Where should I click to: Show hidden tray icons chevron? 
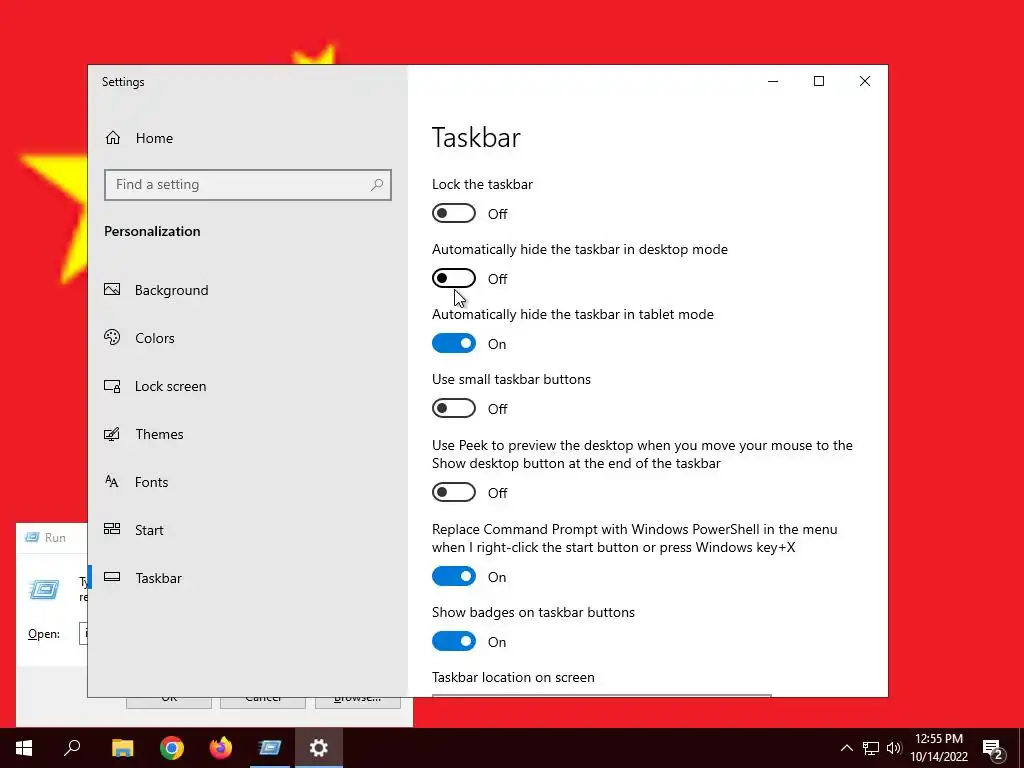point(846,748)
